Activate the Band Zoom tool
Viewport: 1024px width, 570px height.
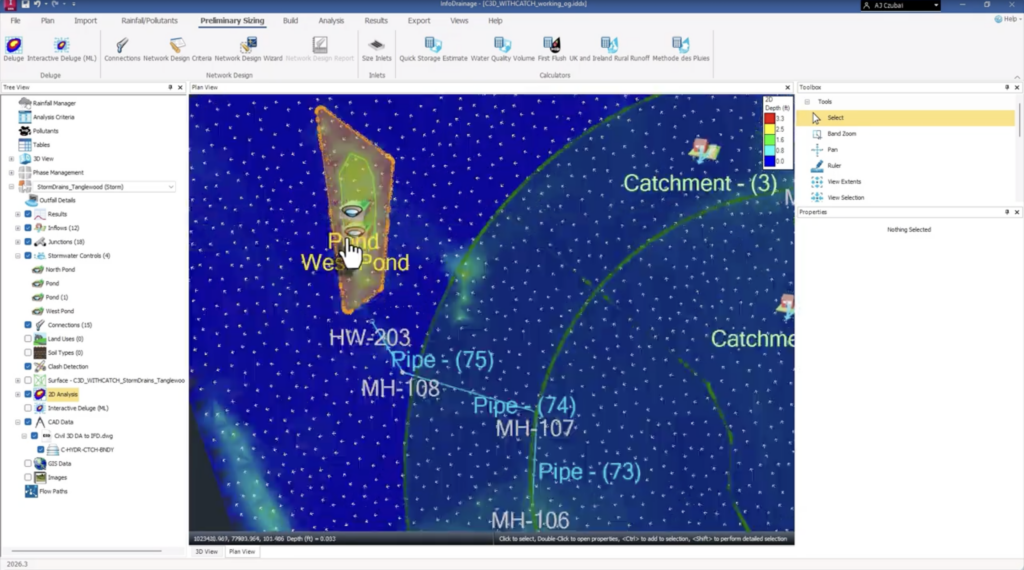click(841, 134)
